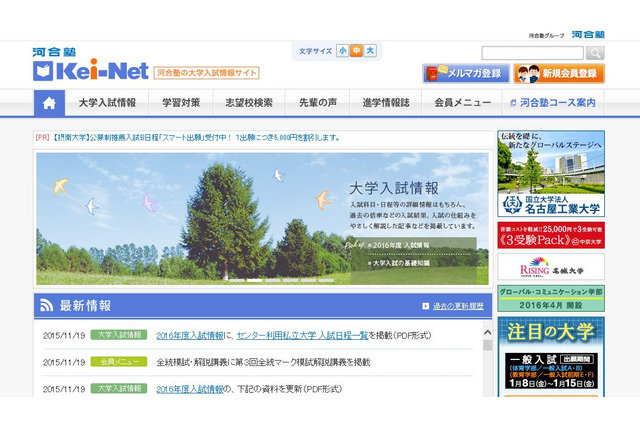Click the 会員メニュー tag in news list
Viewport: 640px width, 426px height.
(119, 362)
